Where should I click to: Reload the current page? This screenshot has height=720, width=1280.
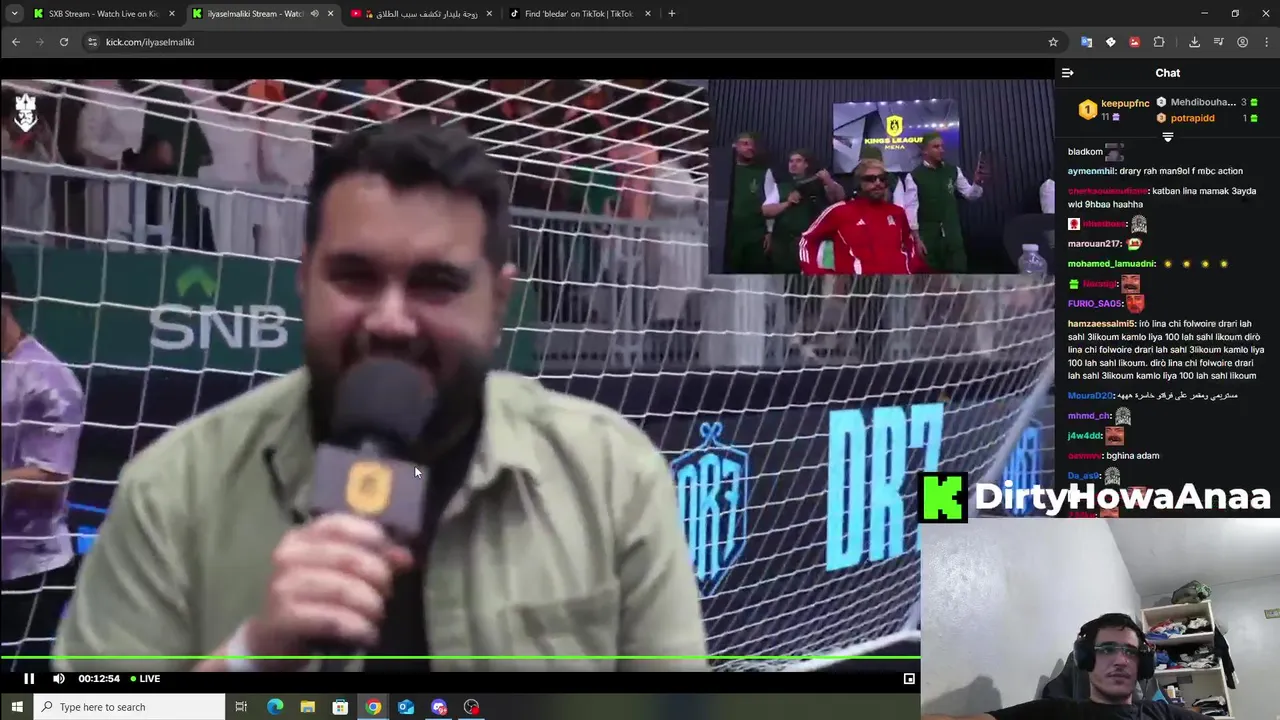coord(64,42)
